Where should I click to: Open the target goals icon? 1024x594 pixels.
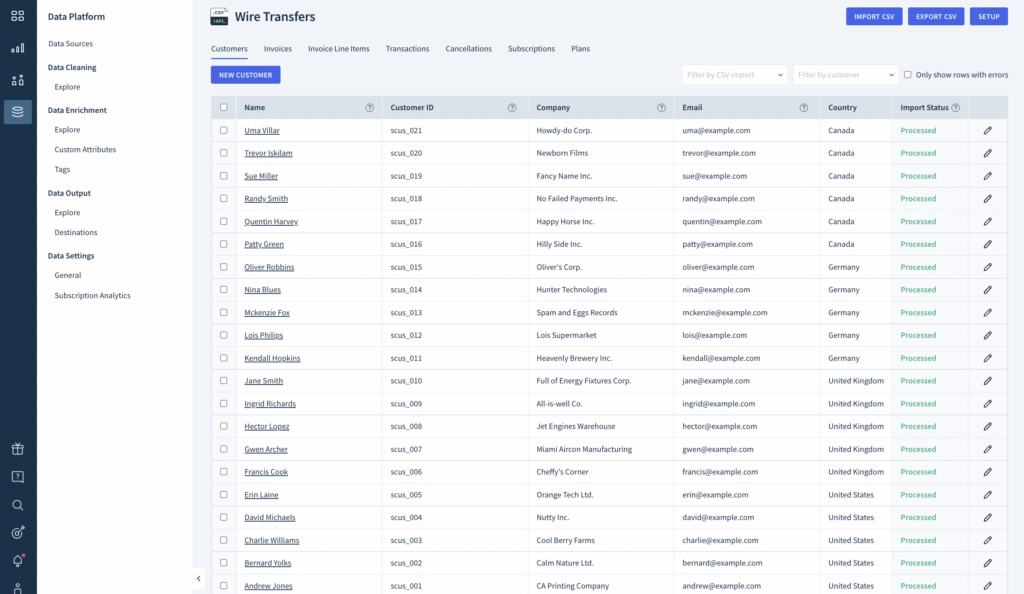[x=18, y=533]
